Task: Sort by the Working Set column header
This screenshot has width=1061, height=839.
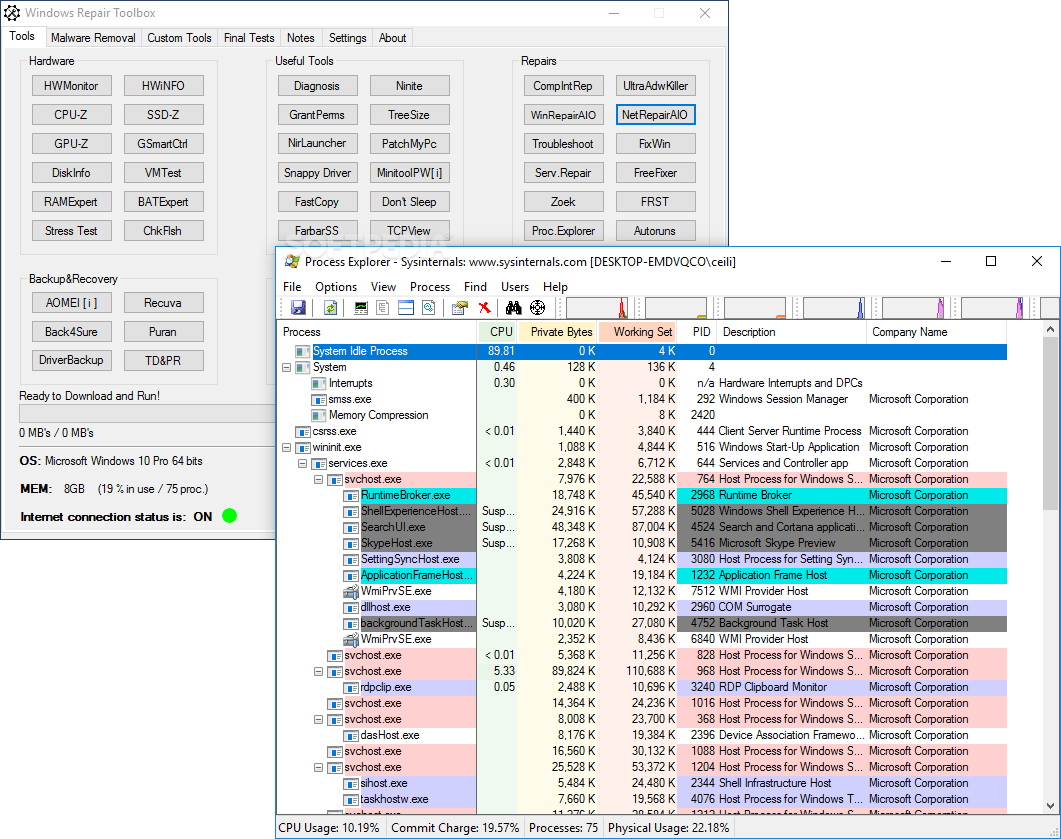Action: point(639,332)
